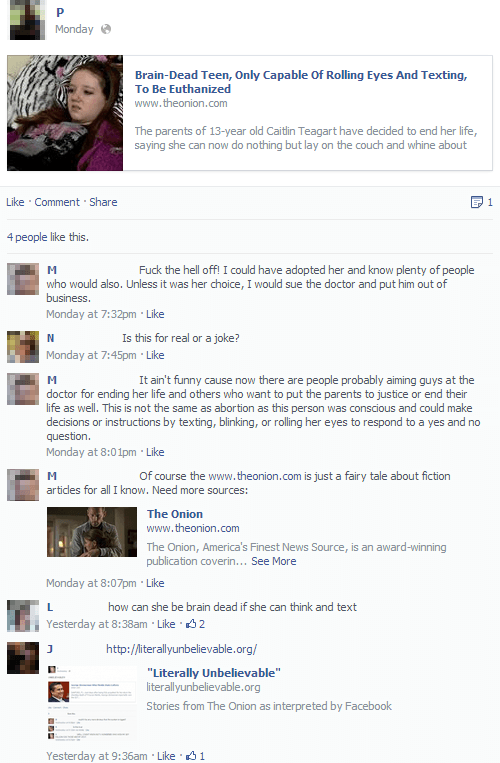The height and width of the screenshot is (763, 500).
Task: Open N's profile avatar
Action: [23, 347]
